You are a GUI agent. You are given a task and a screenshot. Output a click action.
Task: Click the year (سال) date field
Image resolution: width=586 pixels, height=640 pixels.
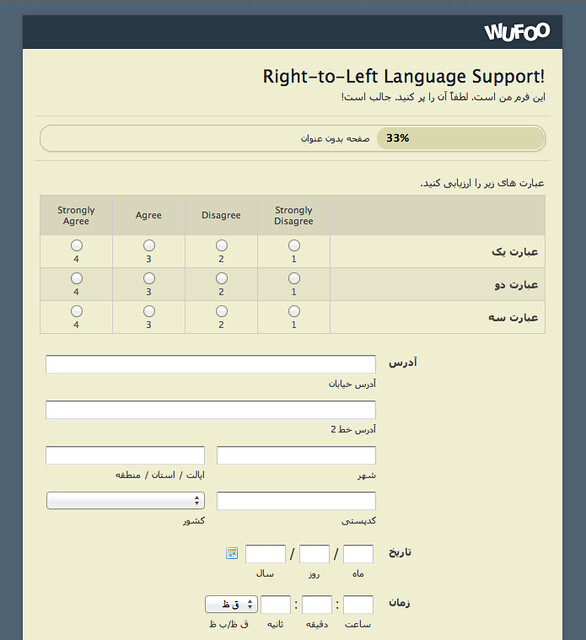(265, 554)
